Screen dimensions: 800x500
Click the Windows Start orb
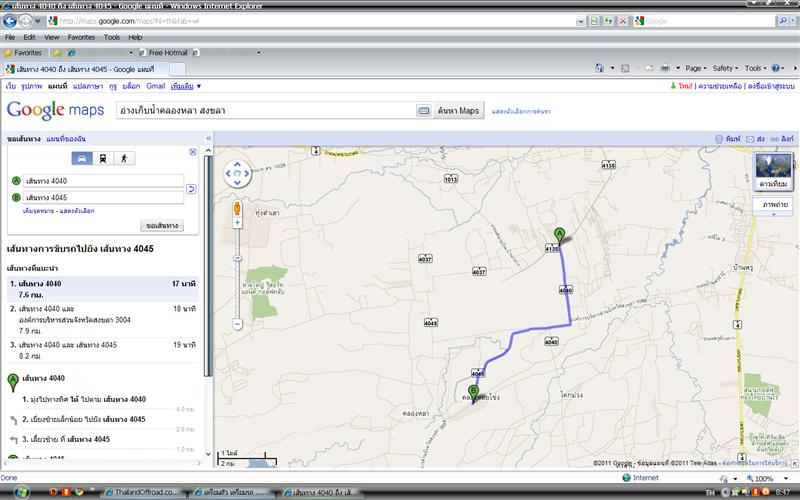[x=21, y=492]
